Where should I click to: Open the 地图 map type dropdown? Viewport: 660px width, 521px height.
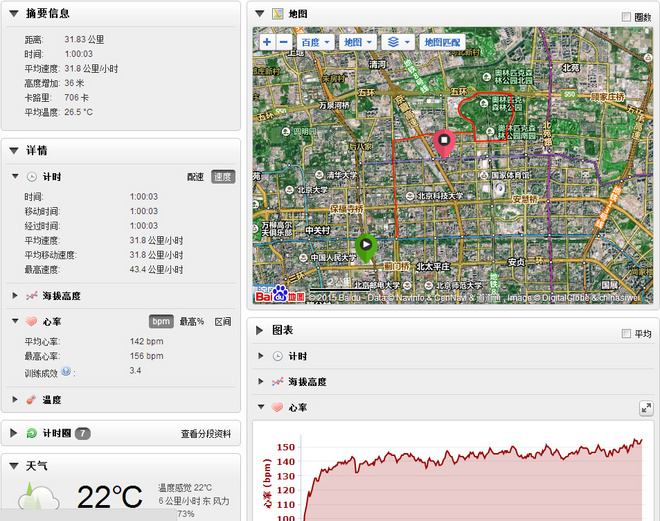tap(357, 43)
